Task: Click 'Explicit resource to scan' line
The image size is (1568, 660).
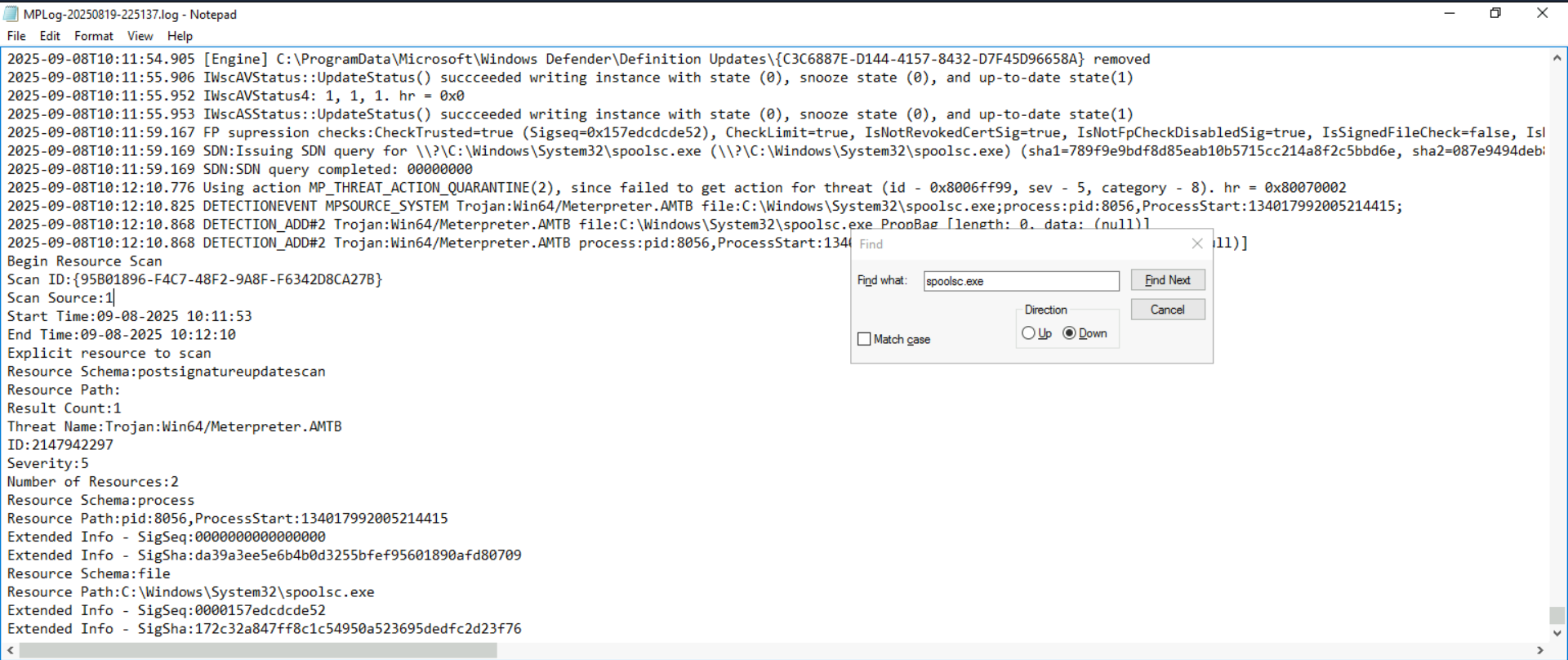Action: tap(109, 353)
